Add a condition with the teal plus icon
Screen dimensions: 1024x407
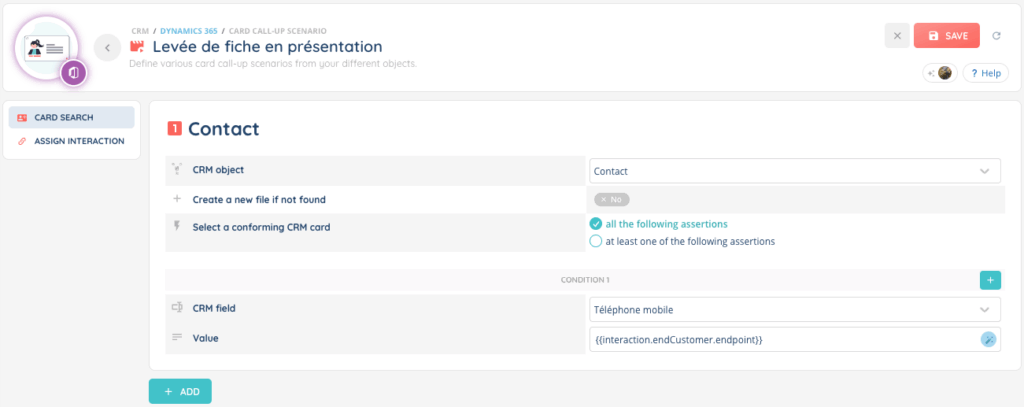tap(990, 280)
